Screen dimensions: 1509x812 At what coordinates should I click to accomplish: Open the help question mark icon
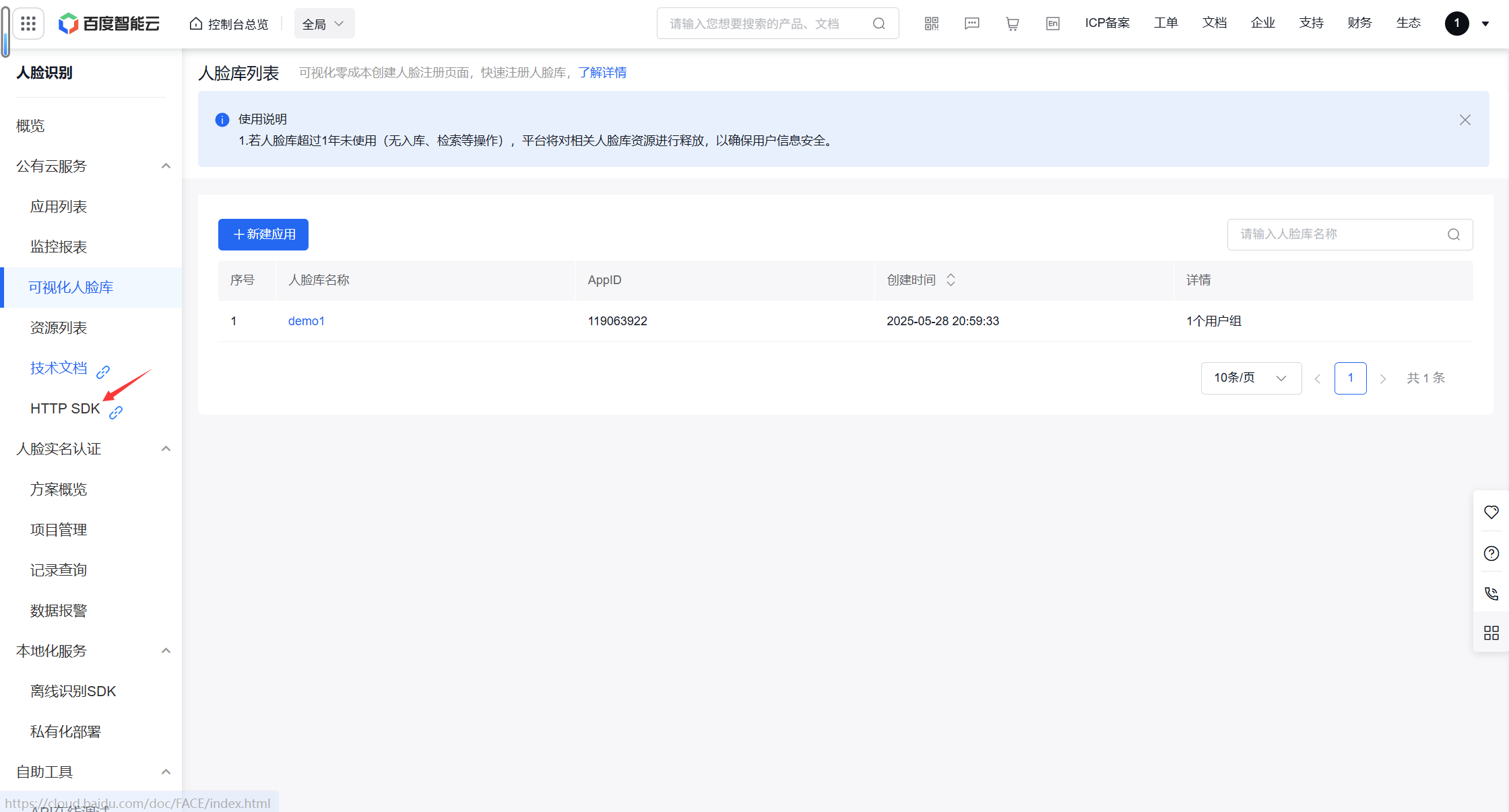tap(1491, 553)
